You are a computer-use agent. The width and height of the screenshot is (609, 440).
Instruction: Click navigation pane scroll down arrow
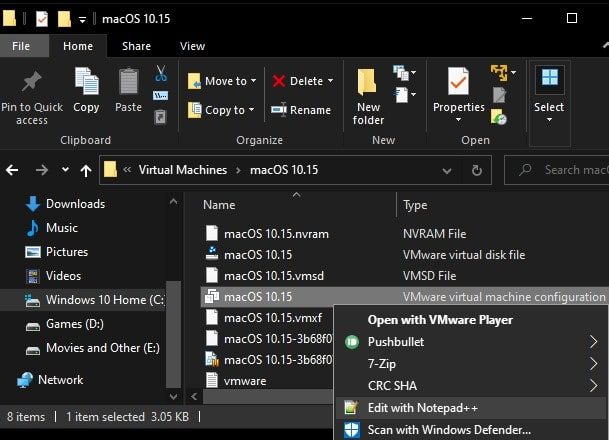pos(174,397)
